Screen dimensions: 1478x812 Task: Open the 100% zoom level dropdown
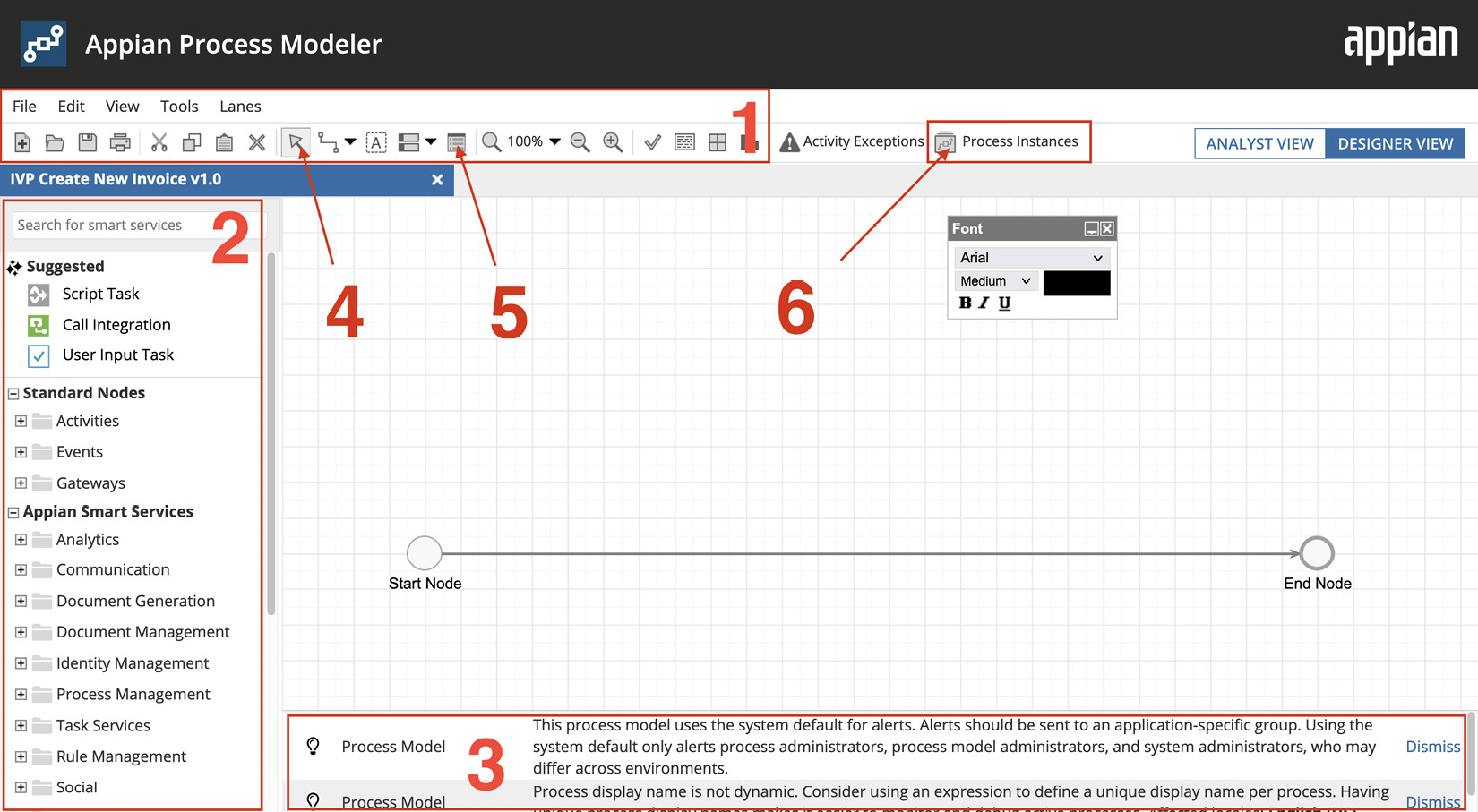click(534, 141)
